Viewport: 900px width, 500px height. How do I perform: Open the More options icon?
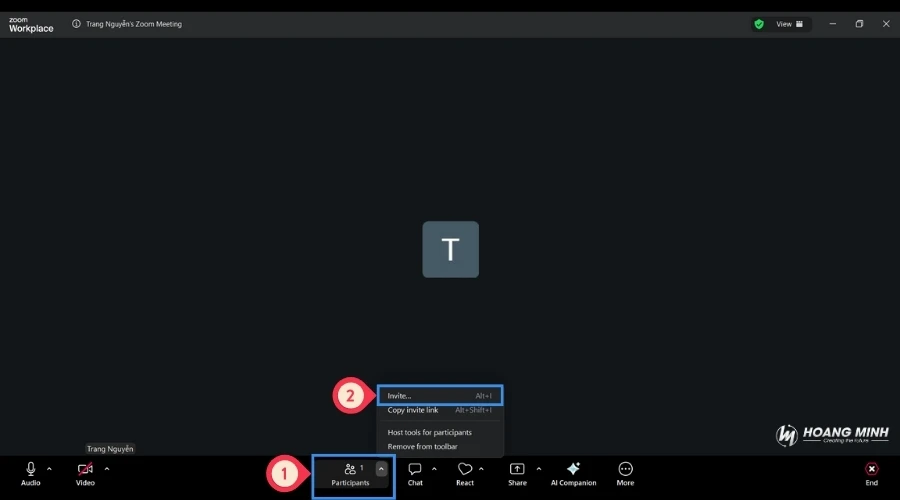click(625, 469)
